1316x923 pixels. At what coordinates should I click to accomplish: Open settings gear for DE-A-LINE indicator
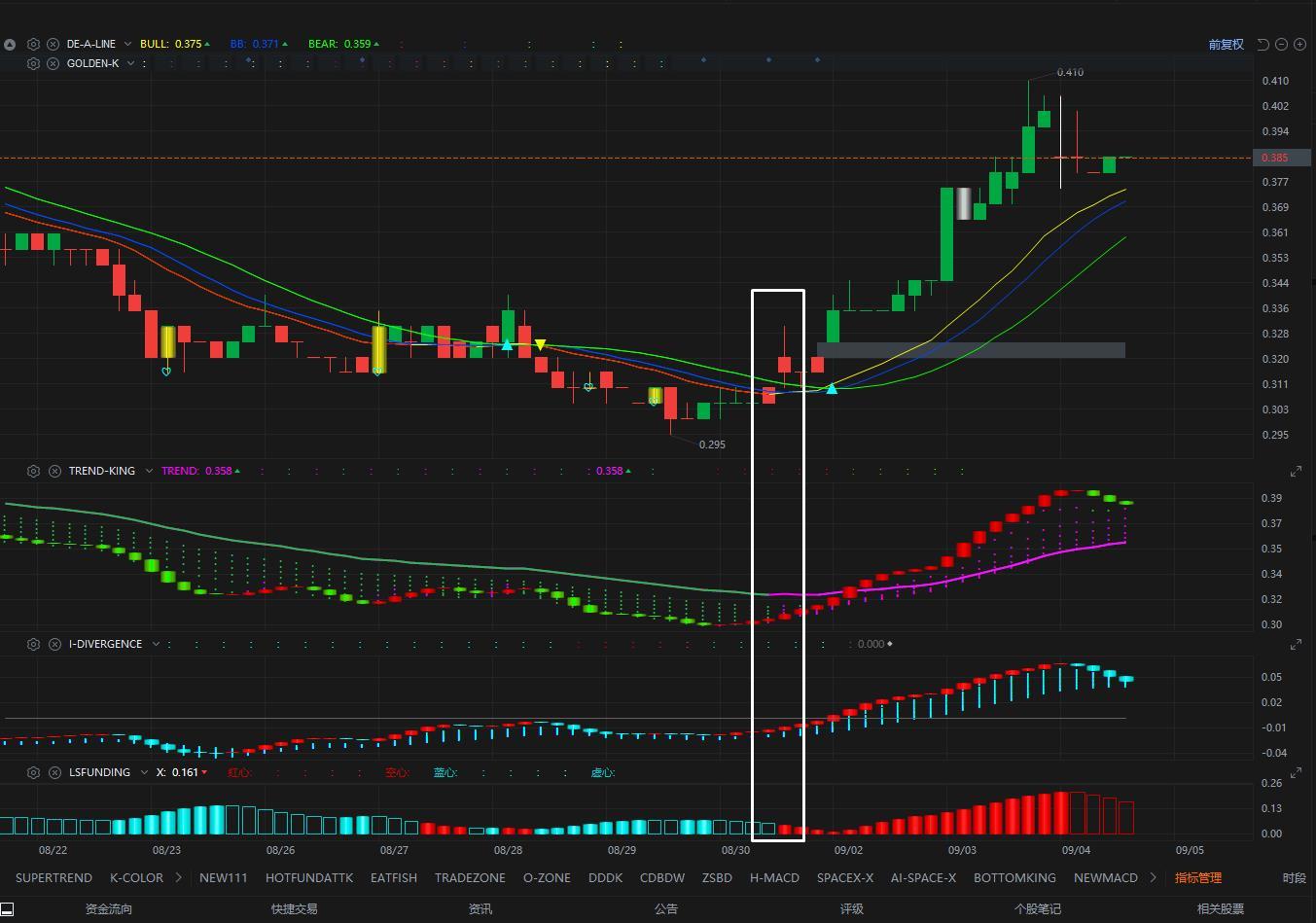click(33, 44)
